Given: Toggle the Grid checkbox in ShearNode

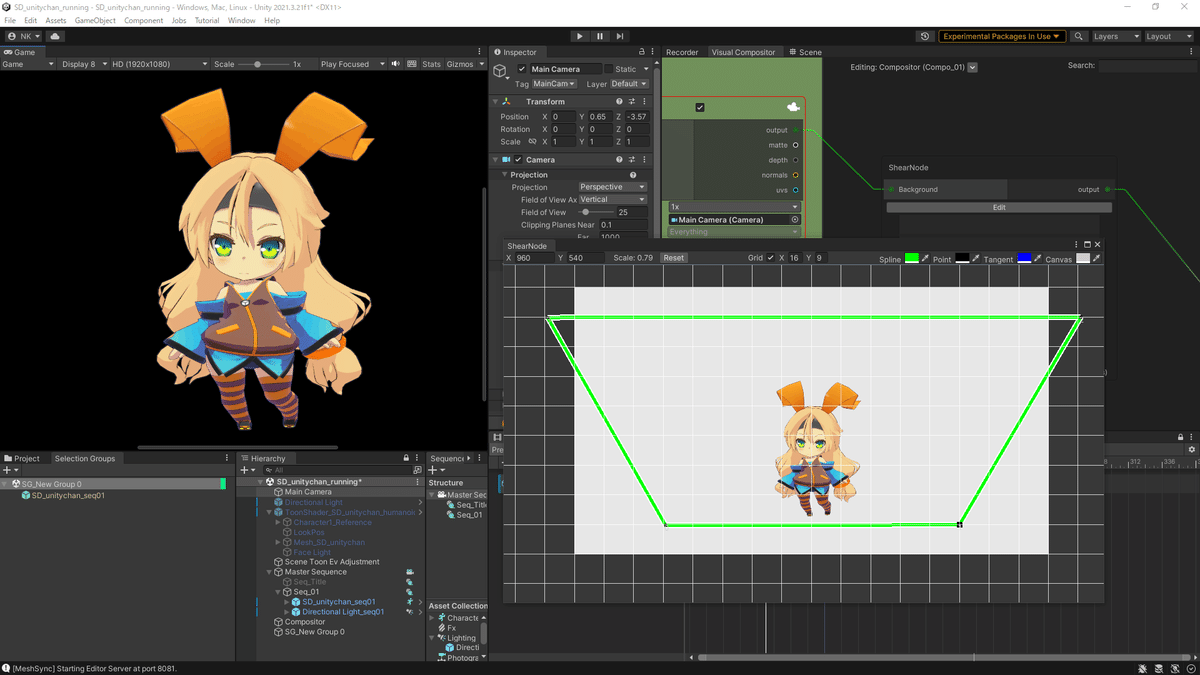Looking at the screenshot, I should click(770, 258).
